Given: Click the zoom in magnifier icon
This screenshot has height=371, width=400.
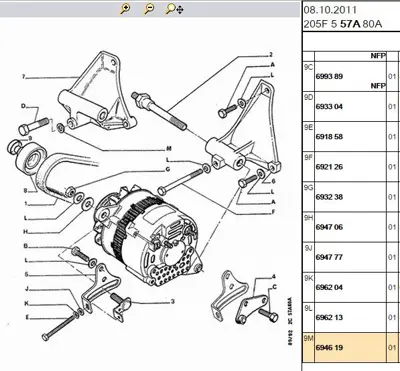Looking at the screenshot, I should pyautogui.click(x=125, y=9).
